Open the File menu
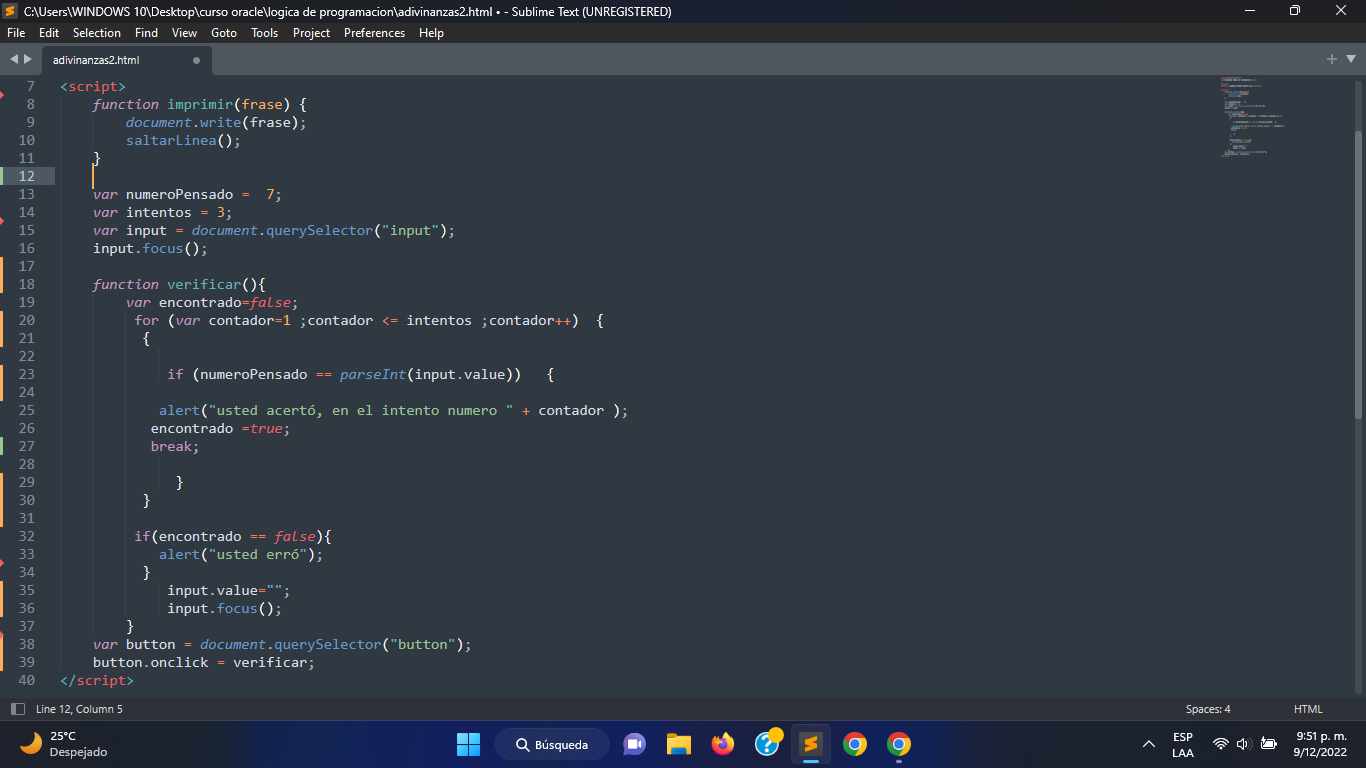 pyautogui.click(x=16, y=33)
